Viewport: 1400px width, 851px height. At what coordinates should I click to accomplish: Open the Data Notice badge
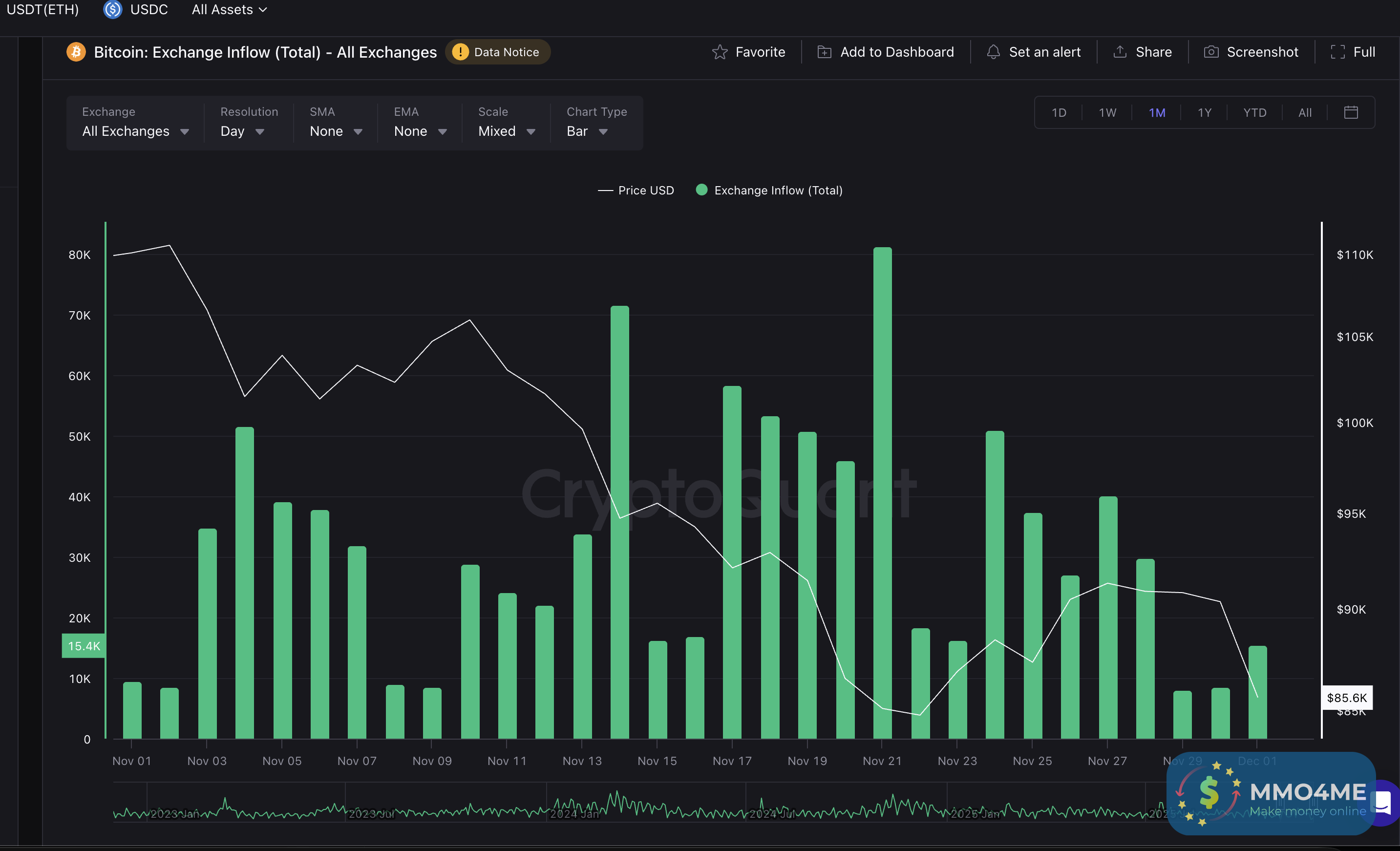tap(497, 52)
